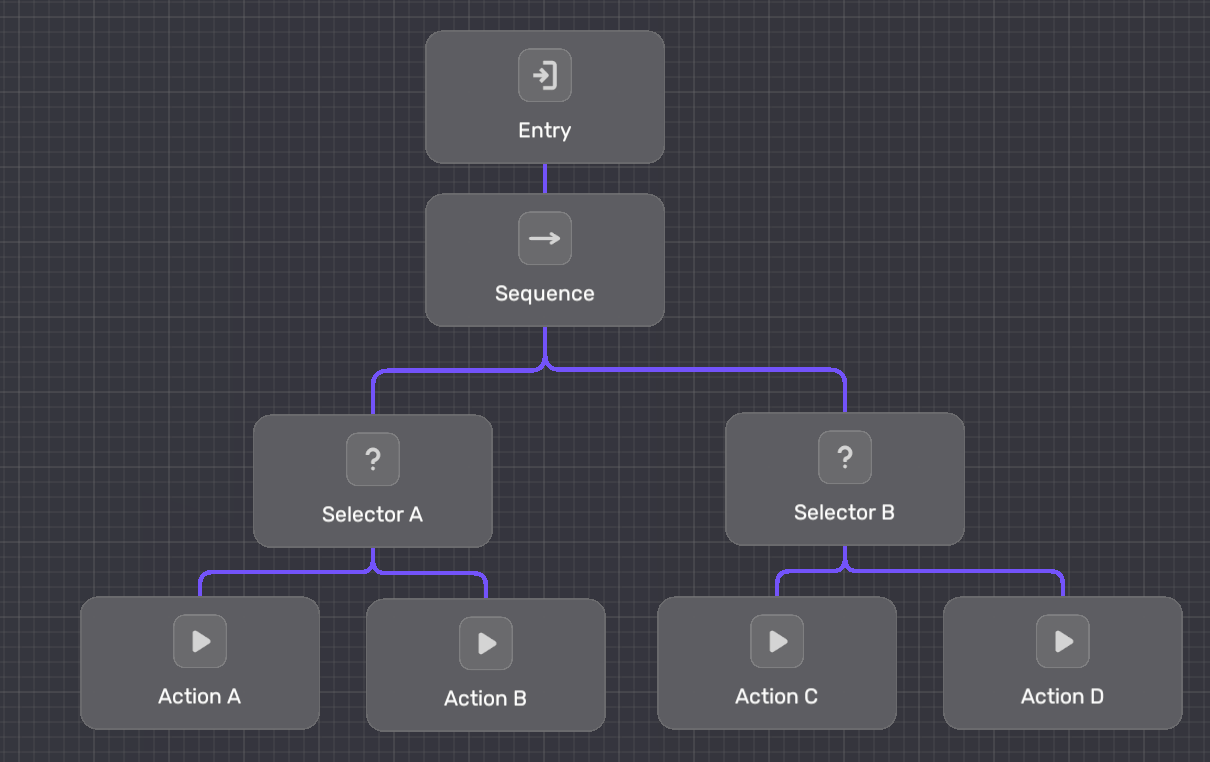The image size is (1210, 762).
Task: Select the Selector A label text
Action: tap(373, 515)
